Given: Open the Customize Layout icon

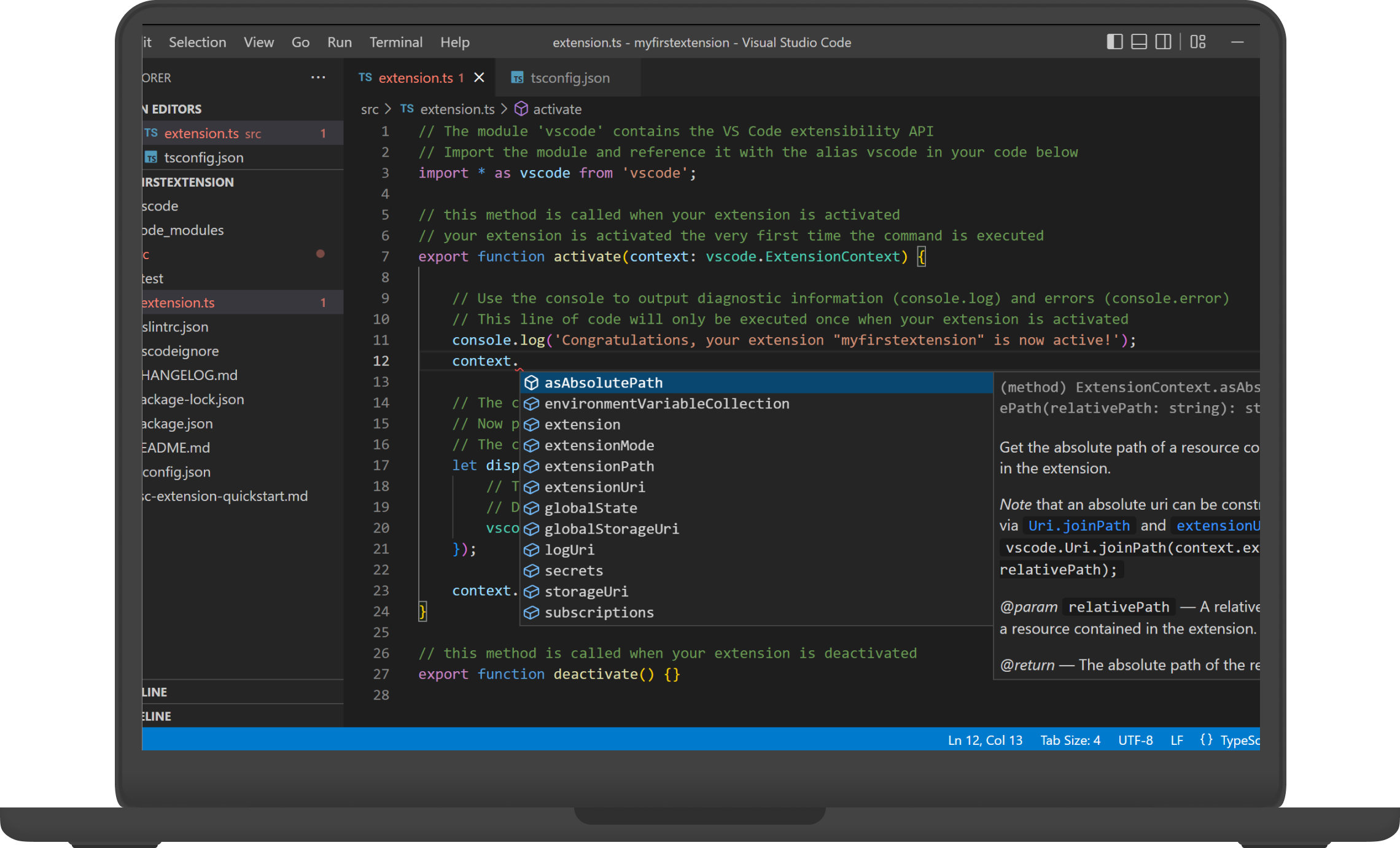Looking at the screenshot, I should pos(1198,42).
